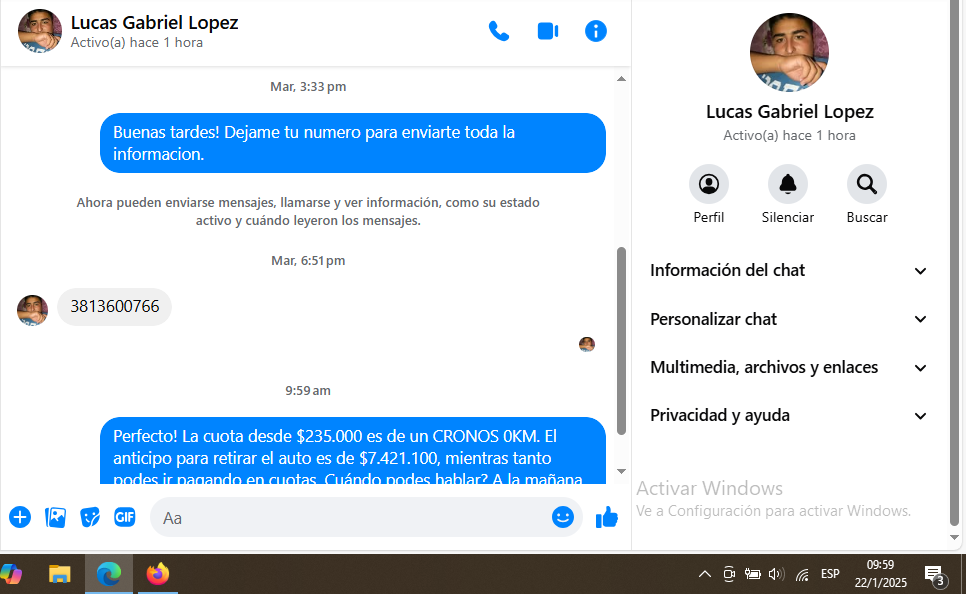Click the 3813600766 message bubble

[115, 306]
